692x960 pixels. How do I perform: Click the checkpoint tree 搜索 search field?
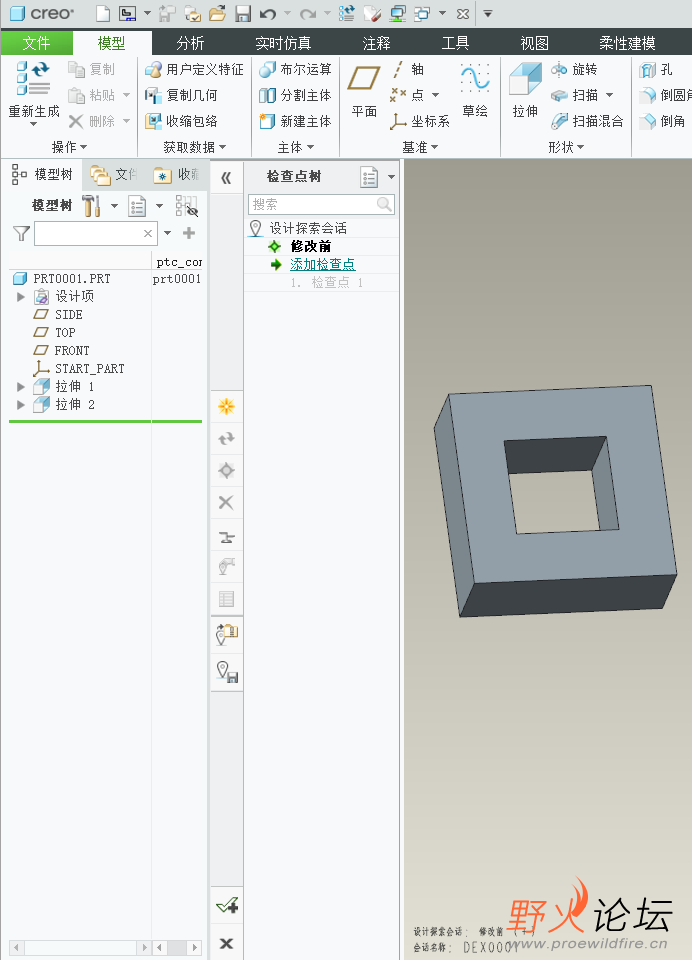point(322,204)
